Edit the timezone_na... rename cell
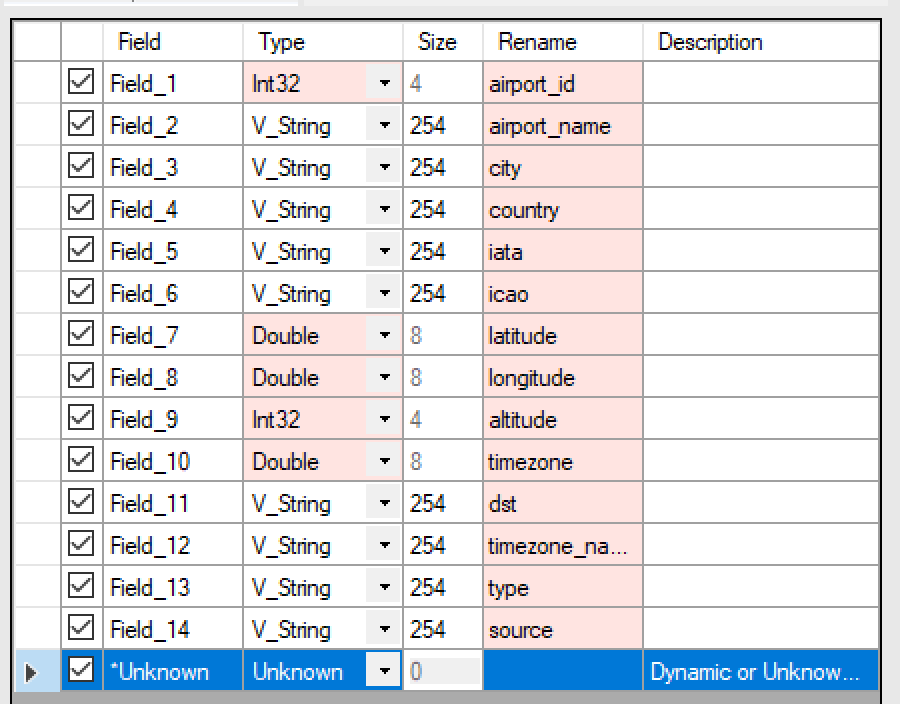900x704 pixels. (563, 545)
